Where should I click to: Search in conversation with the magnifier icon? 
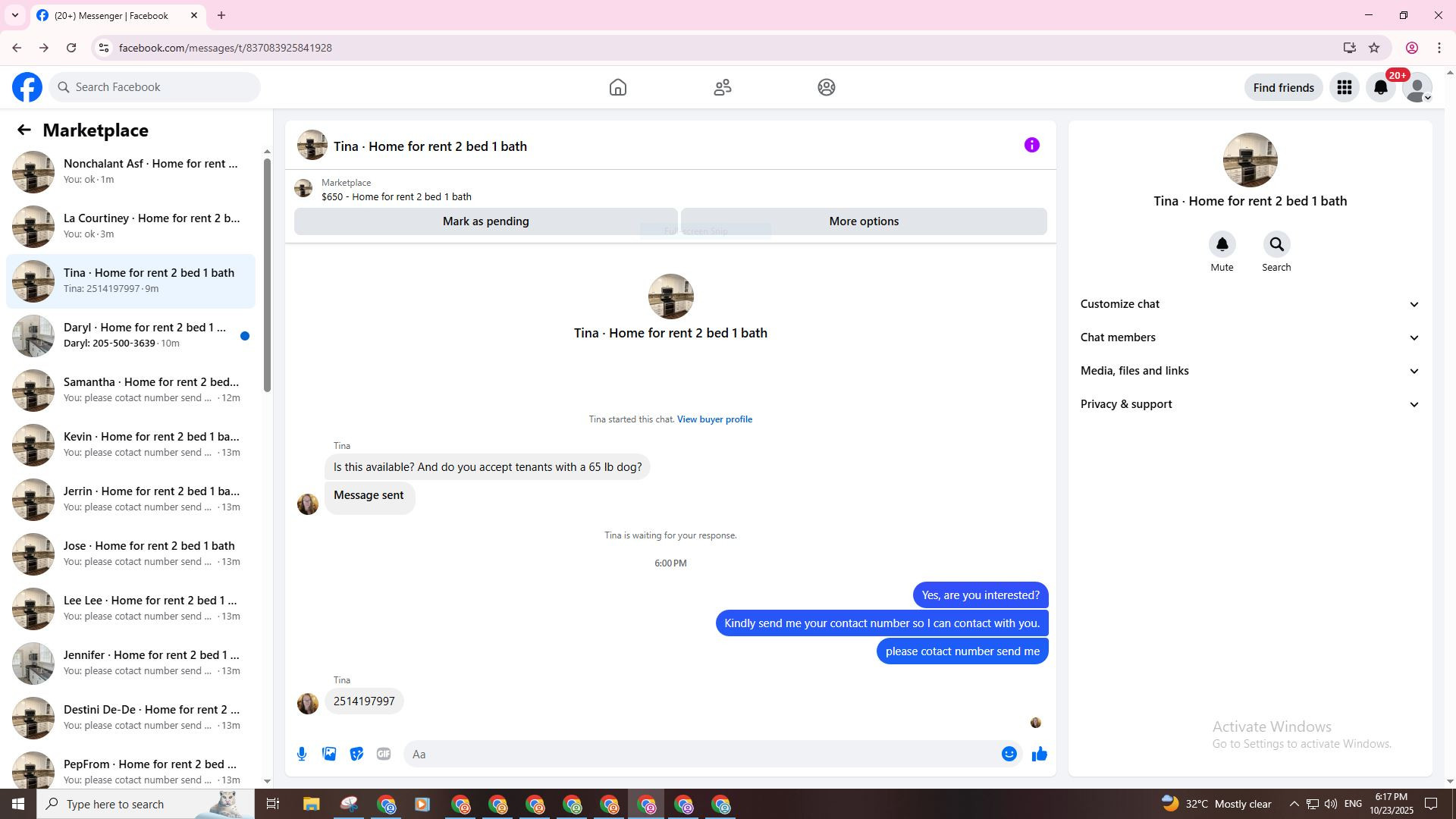tap(1276, 245)
